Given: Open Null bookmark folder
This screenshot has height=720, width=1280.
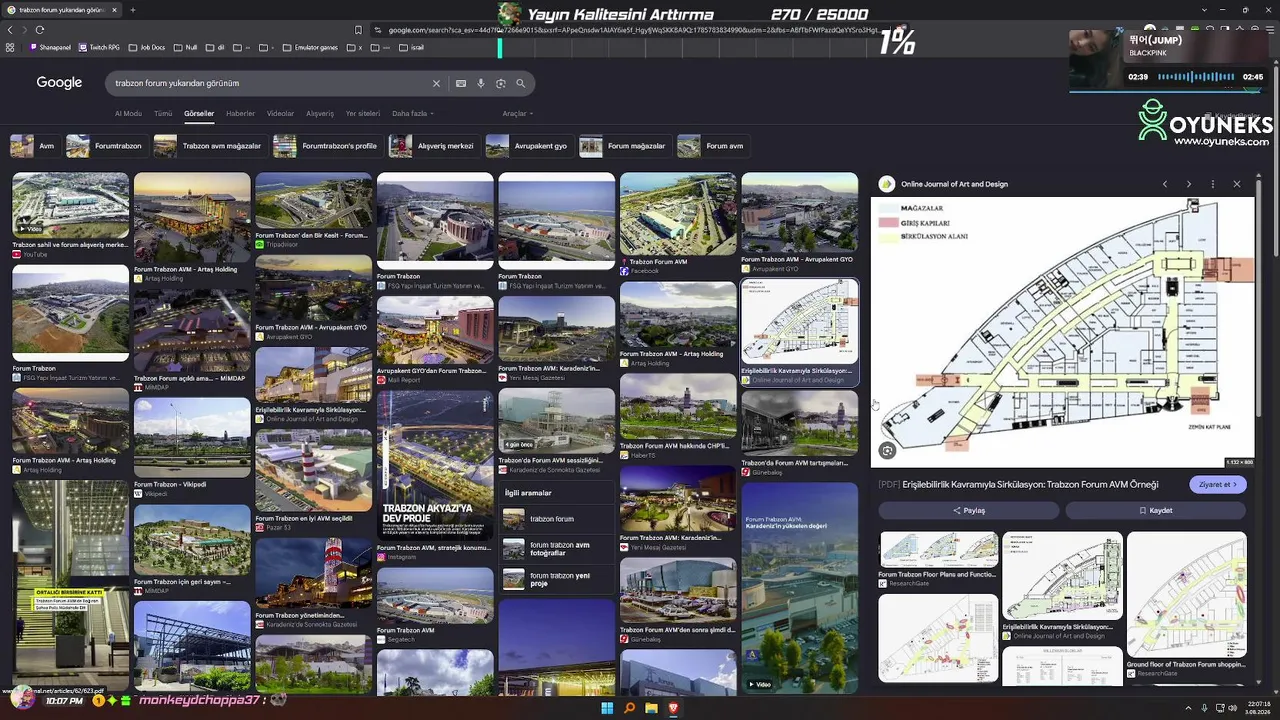Looking at the screenshot, I should click(187, 47).
